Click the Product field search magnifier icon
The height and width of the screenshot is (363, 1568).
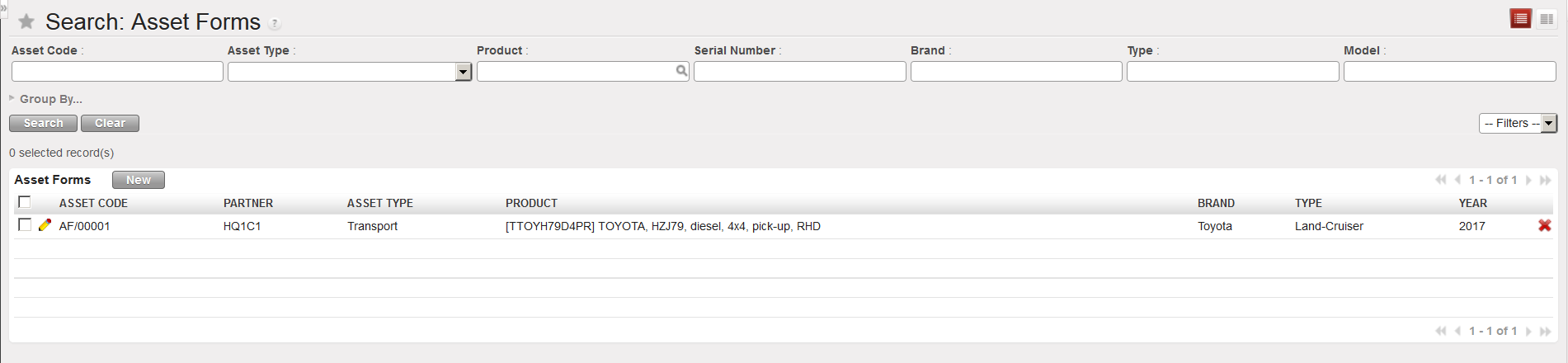[681, 72]
